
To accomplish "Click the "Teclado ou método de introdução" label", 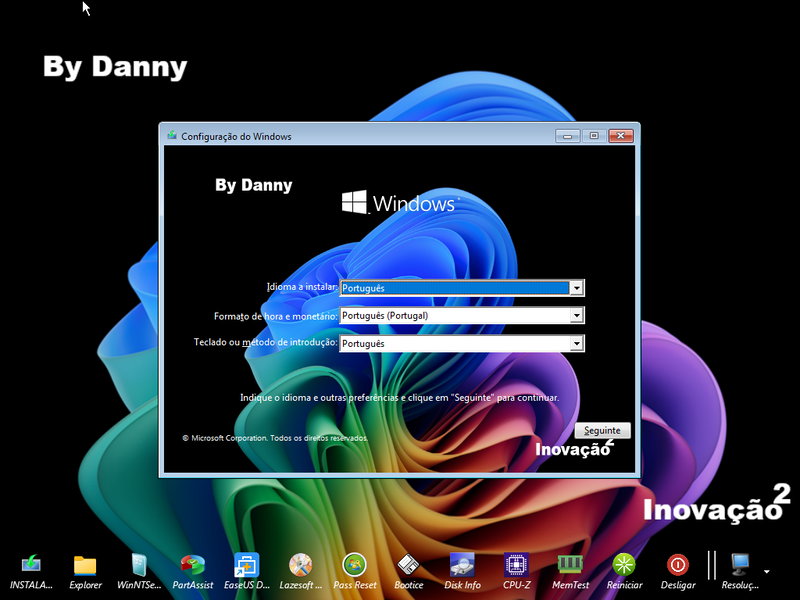I will coord(265,342).
